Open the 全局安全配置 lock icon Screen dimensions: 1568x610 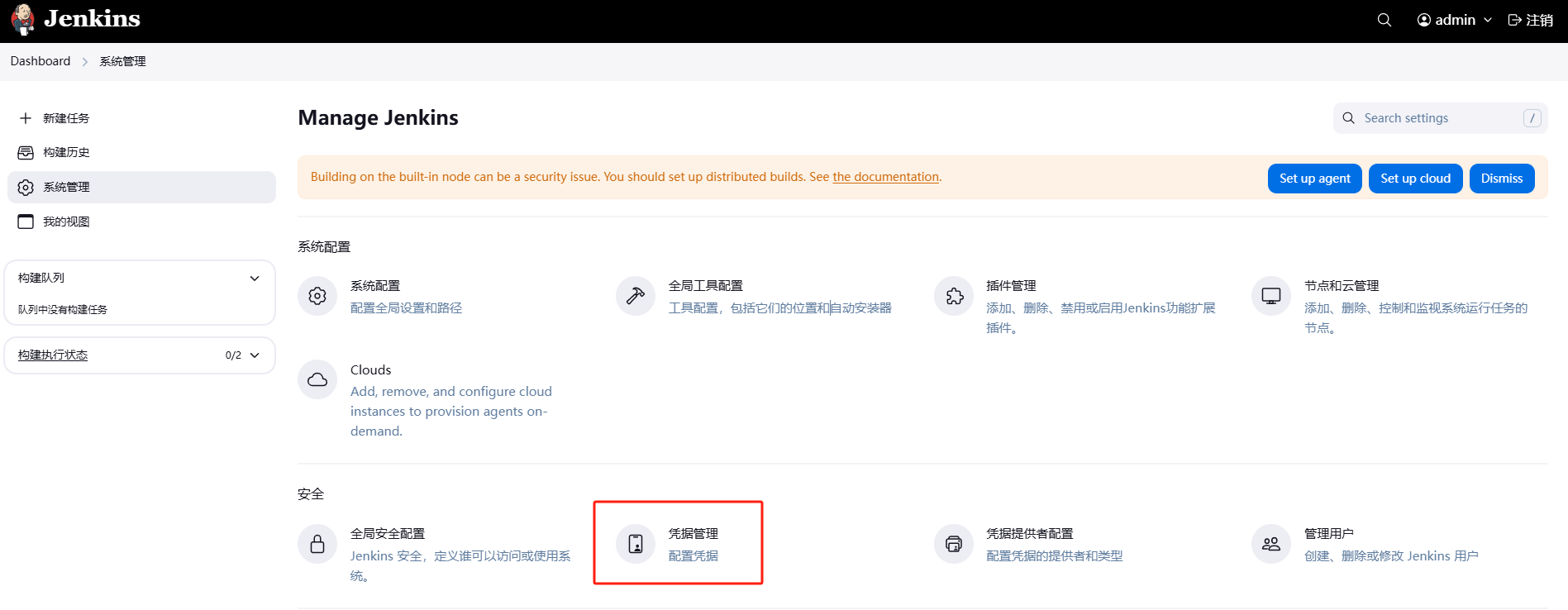(x=317, y=544)
